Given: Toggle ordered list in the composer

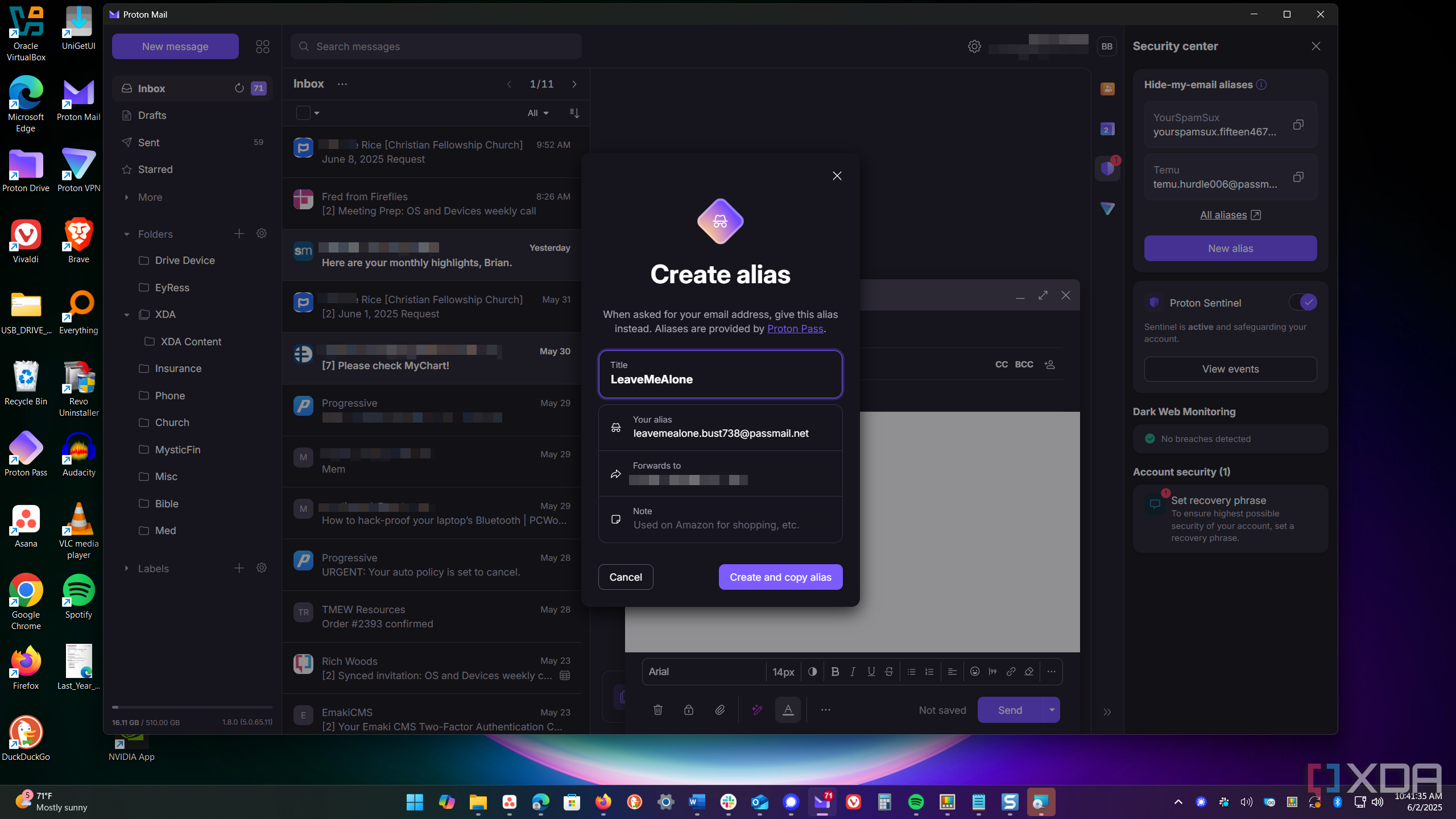Looking at the screenshot, I should pos(929,672).
